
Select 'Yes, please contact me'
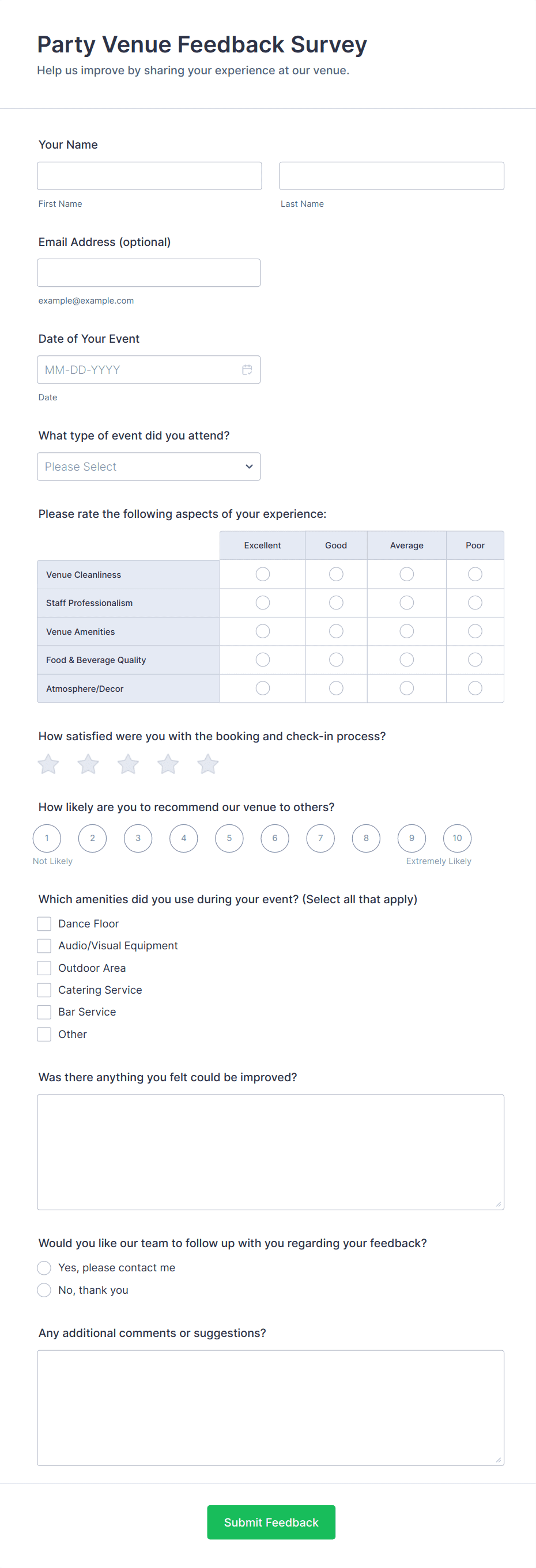pyautogui.click(x=44, y=1267)
